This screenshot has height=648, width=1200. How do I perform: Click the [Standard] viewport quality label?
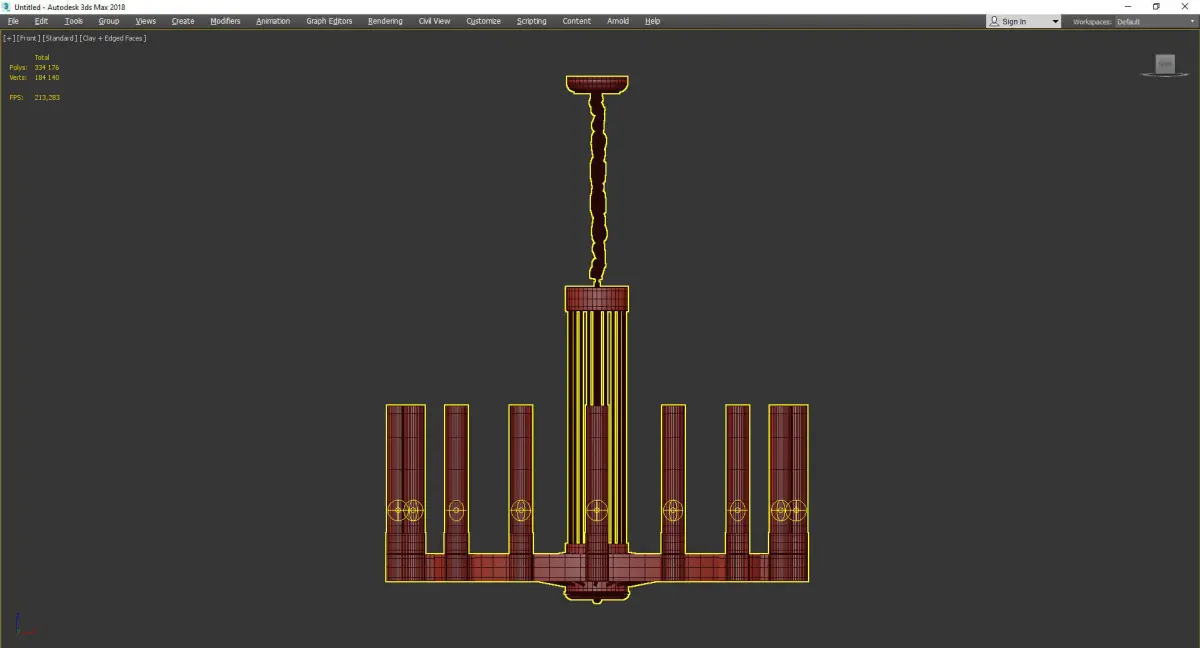(59, 38)
